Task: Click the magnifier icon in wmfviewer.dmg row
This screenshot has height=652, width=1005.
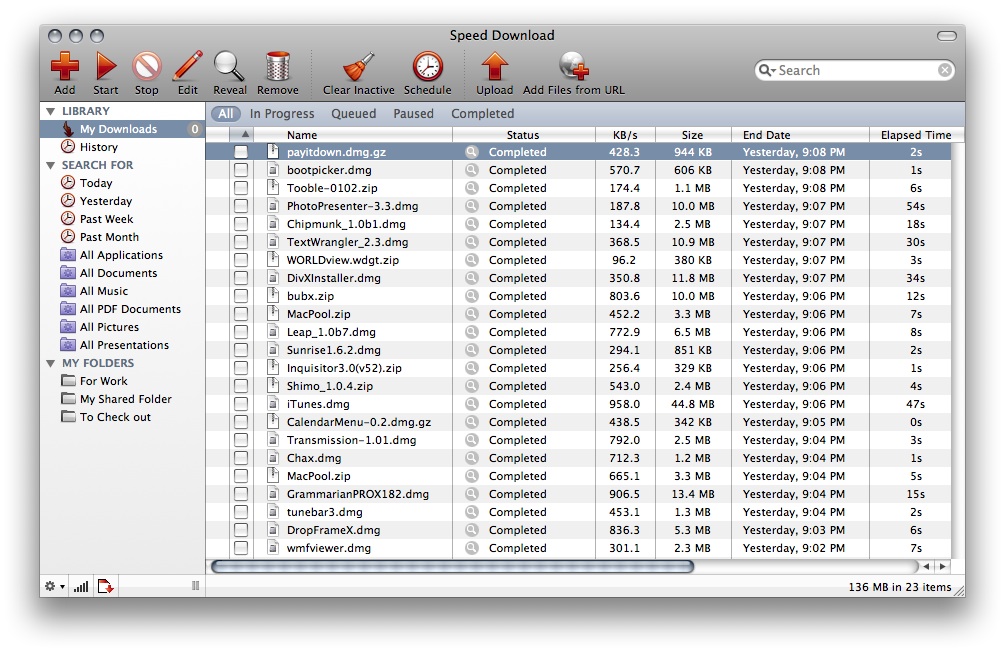Action: click(472, 548)
